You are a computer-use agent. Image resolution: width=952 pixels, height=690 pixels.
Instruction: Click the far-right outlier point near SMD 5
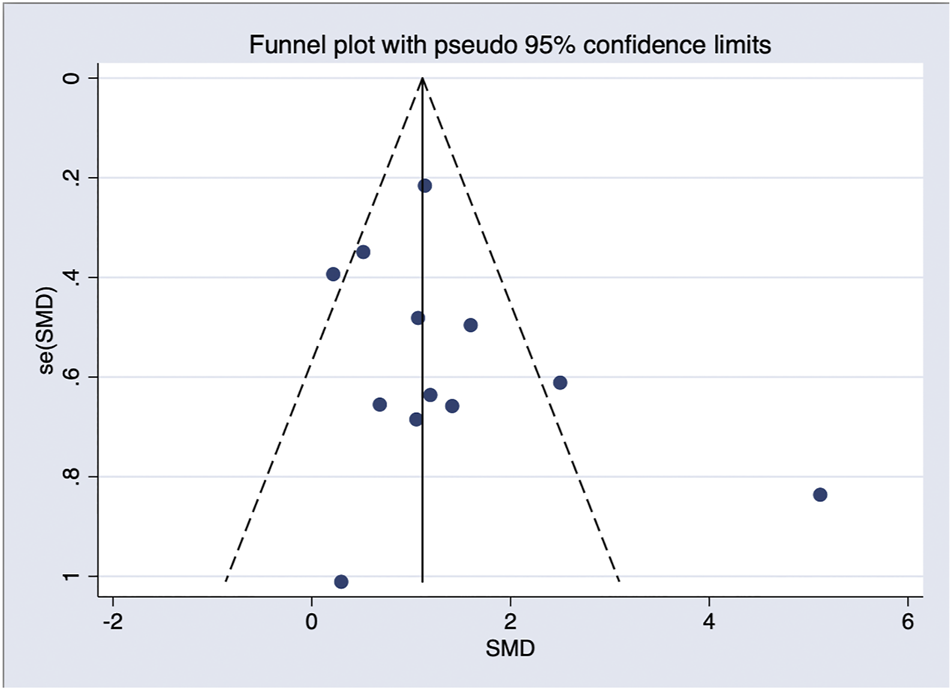coord(820,495)
